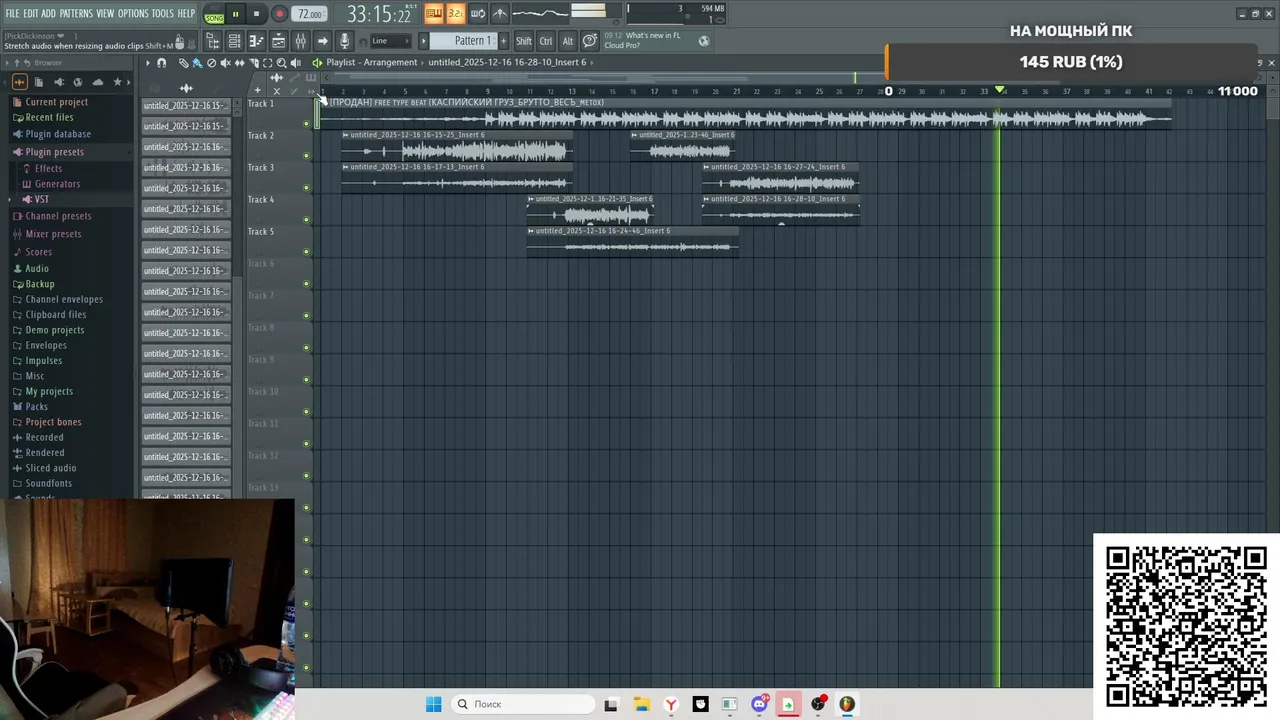Mute Track 3 with its green LED

click(x=307, y=188)
